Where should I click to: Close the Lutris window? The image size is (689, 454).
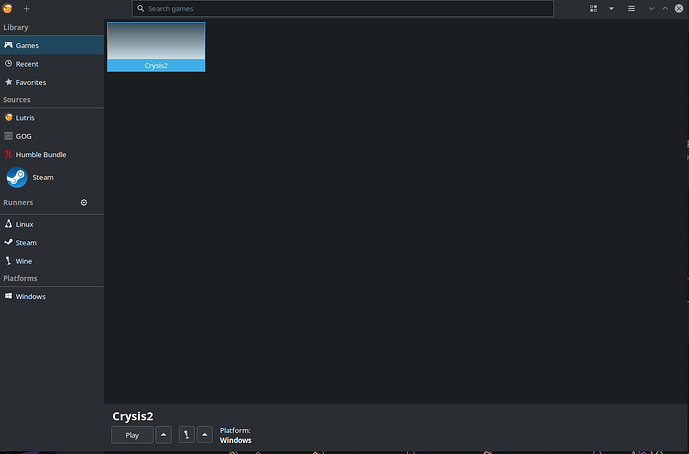(x=679, y=8)
